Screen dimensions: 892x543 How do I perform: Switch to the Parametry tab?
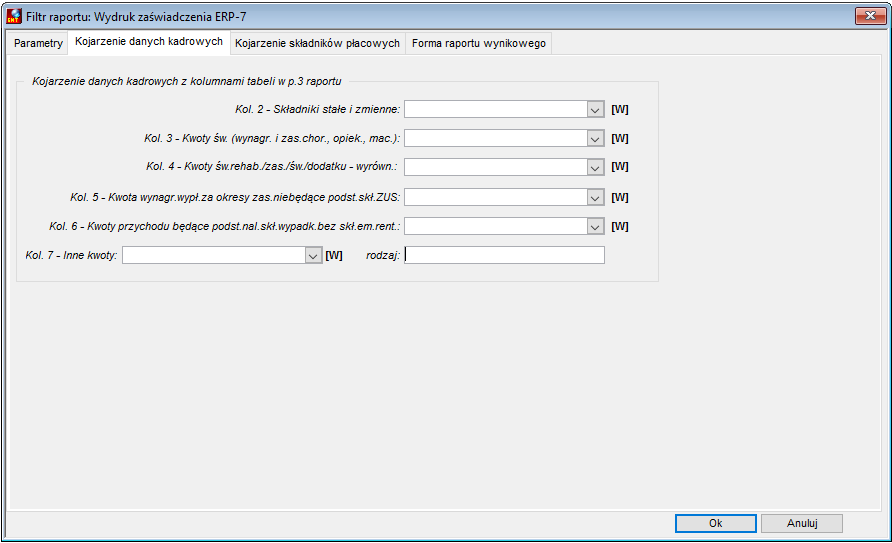38,43
